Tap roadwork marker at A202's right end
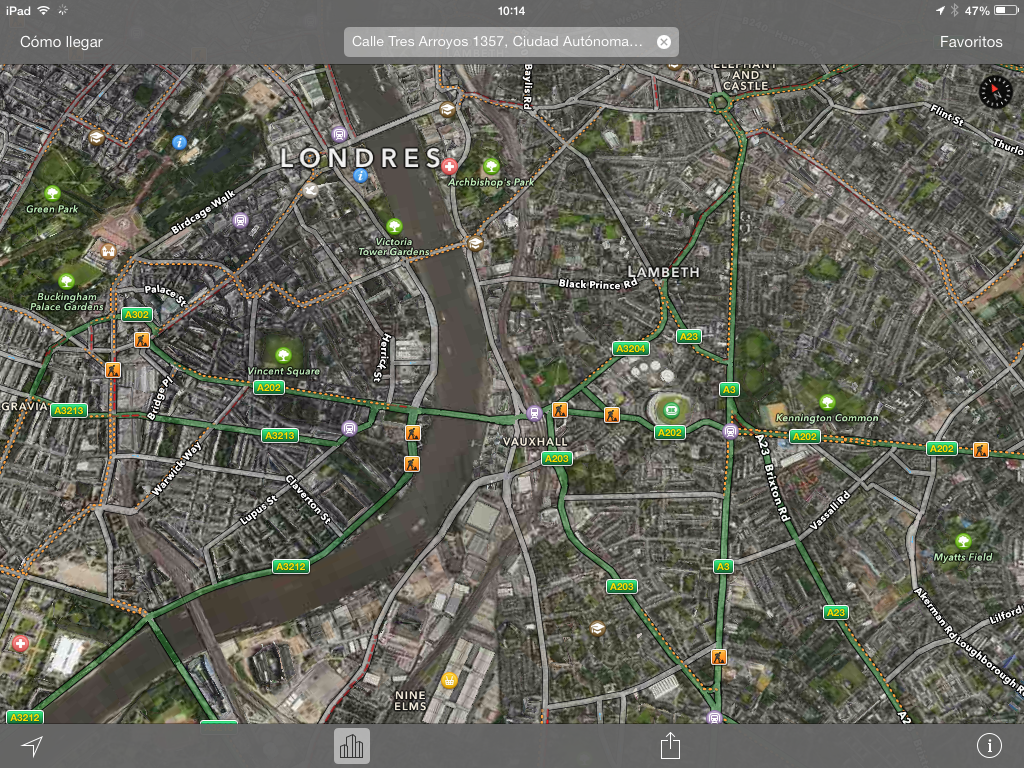Screen dimensions: 1024x768 pyautogui.click(x=980, y=449)
